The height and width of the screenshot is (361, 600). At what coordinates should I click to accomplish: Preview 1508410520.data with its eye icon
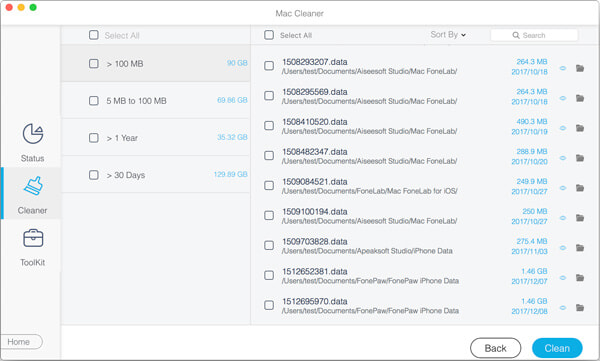tap(563, 128)
